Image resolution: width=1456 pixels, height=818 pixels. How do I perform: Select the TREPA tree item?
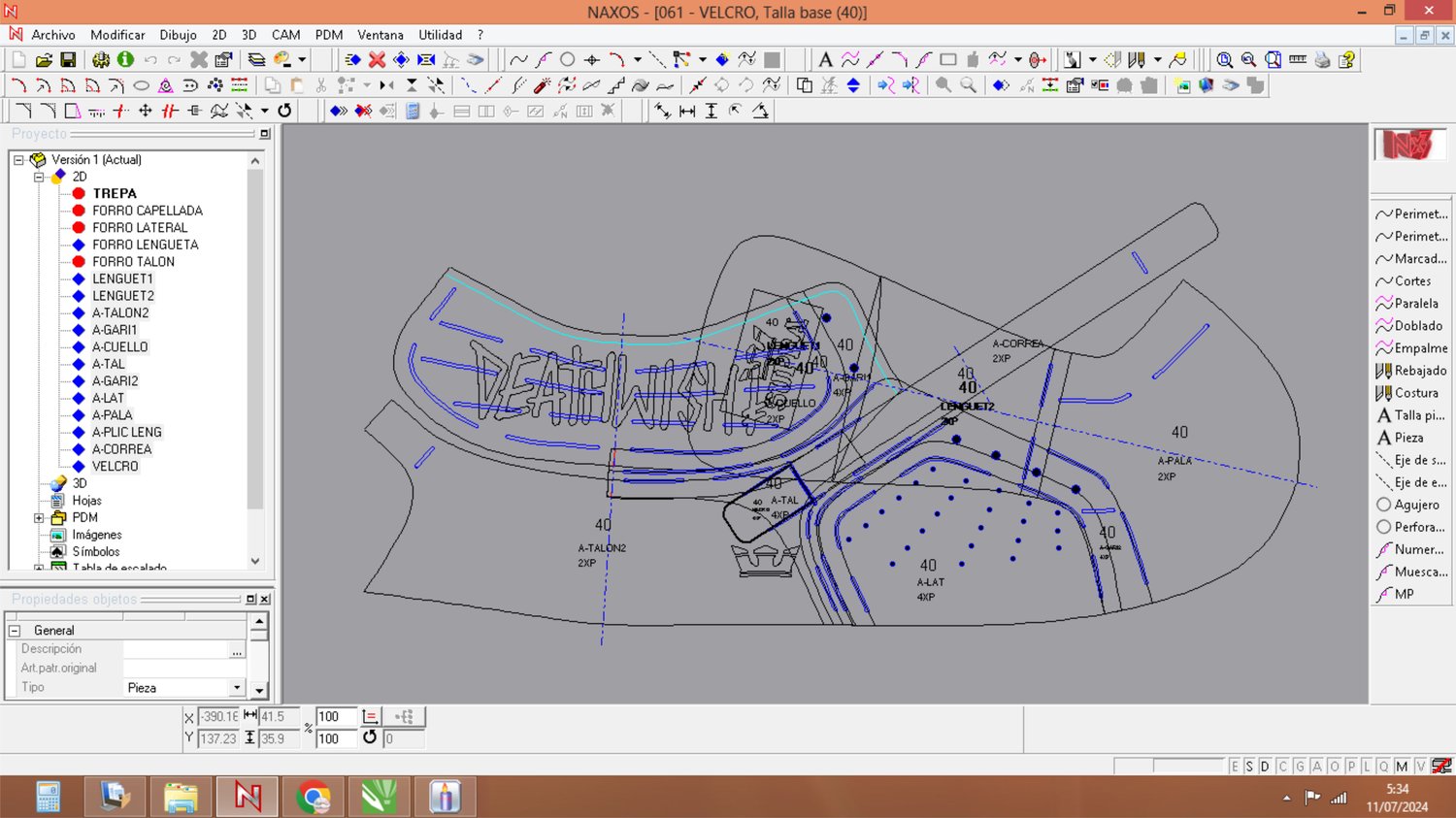point(115,194)
